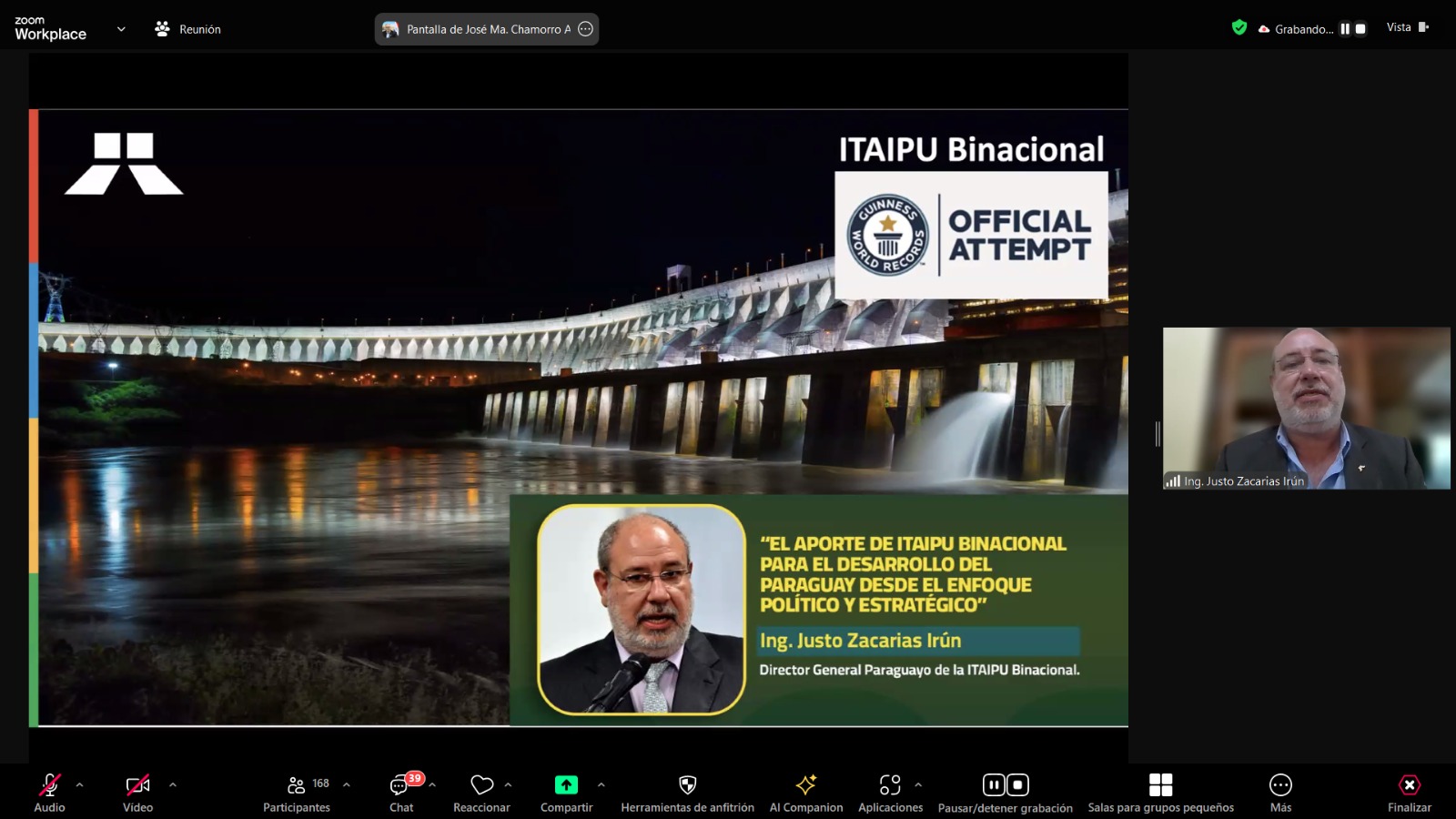Viewport: 1456px width, 819px height.
Task: Click the signal strength bars icon
Action: [1174, 481]
